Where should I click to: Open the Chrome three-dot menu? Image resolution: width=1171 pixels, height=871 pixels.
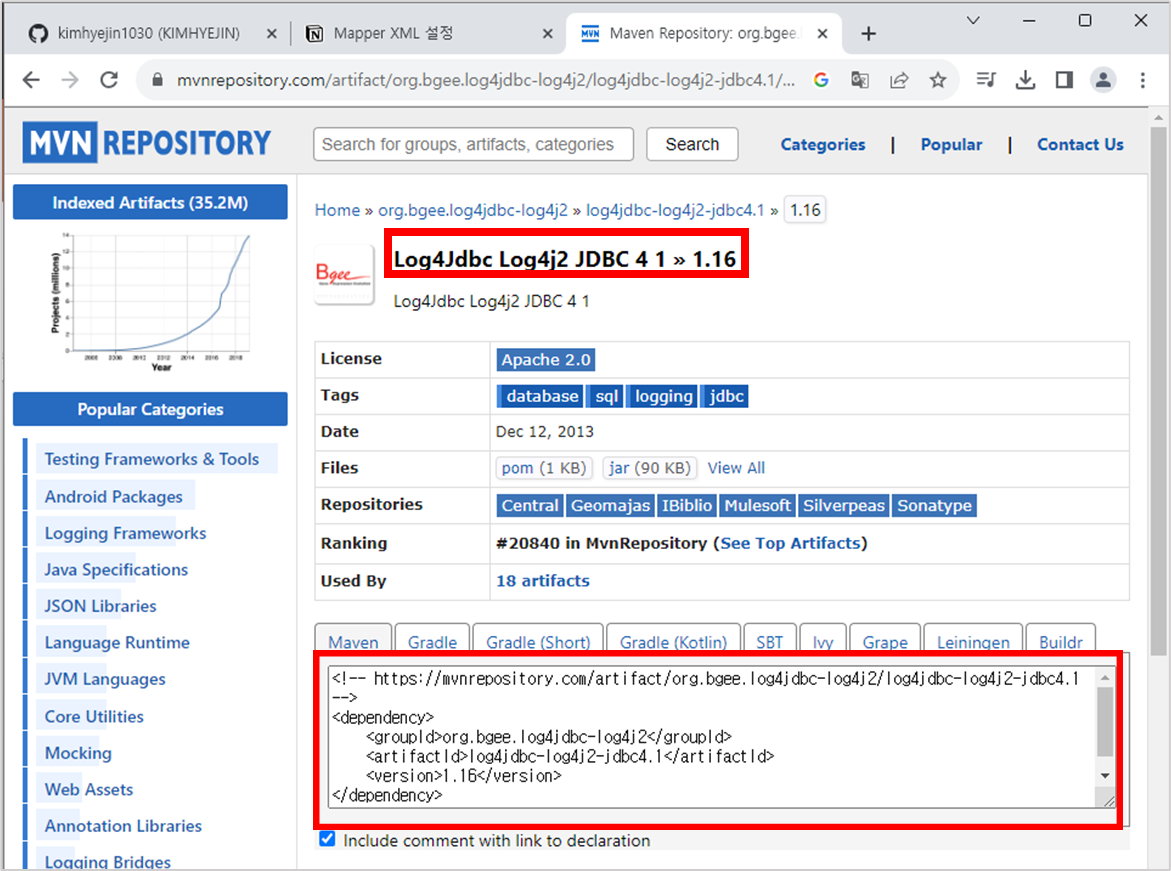tap(1143, 80)
